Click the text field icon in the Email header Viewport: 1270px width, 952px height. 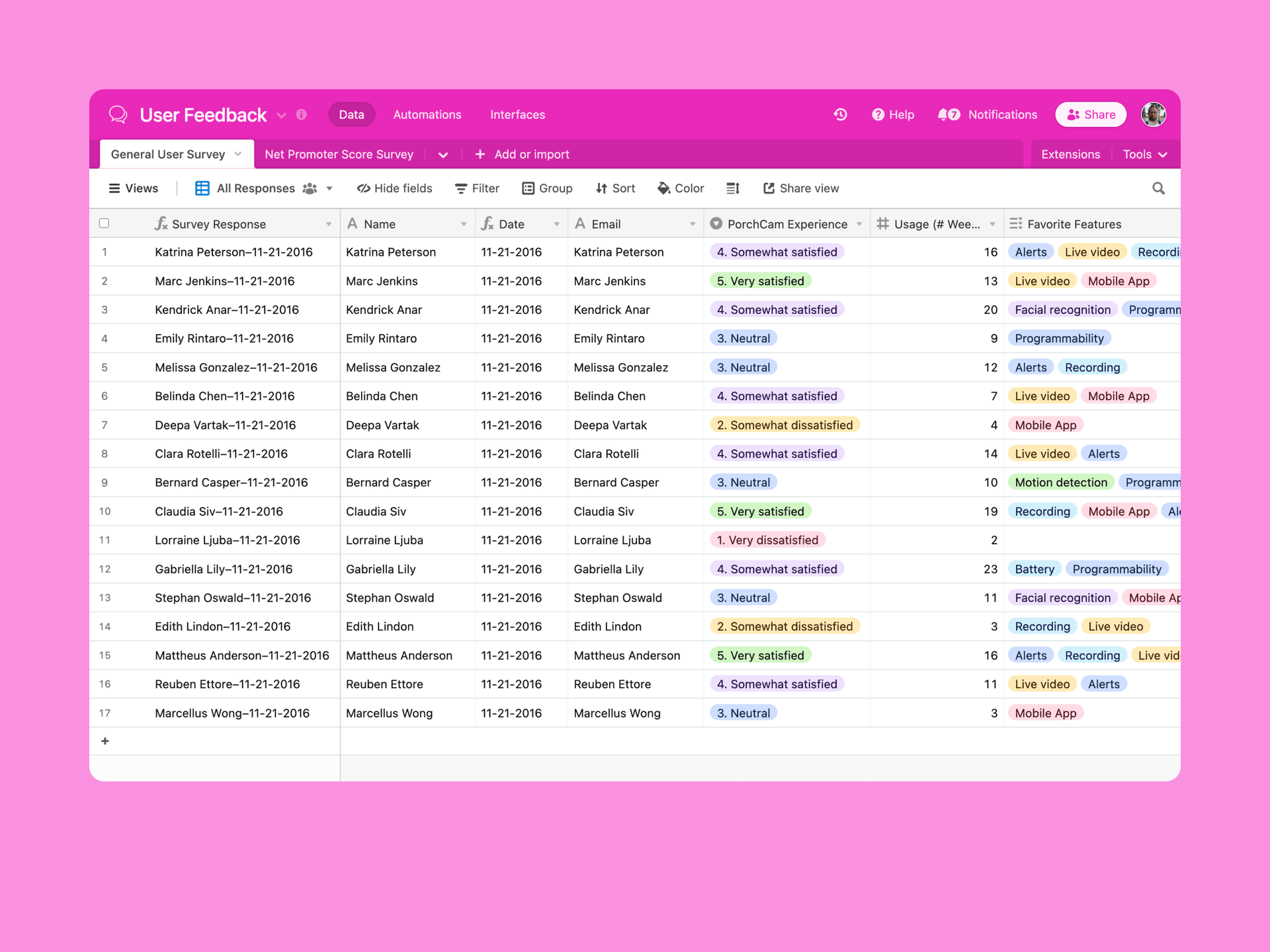[580, 223]
